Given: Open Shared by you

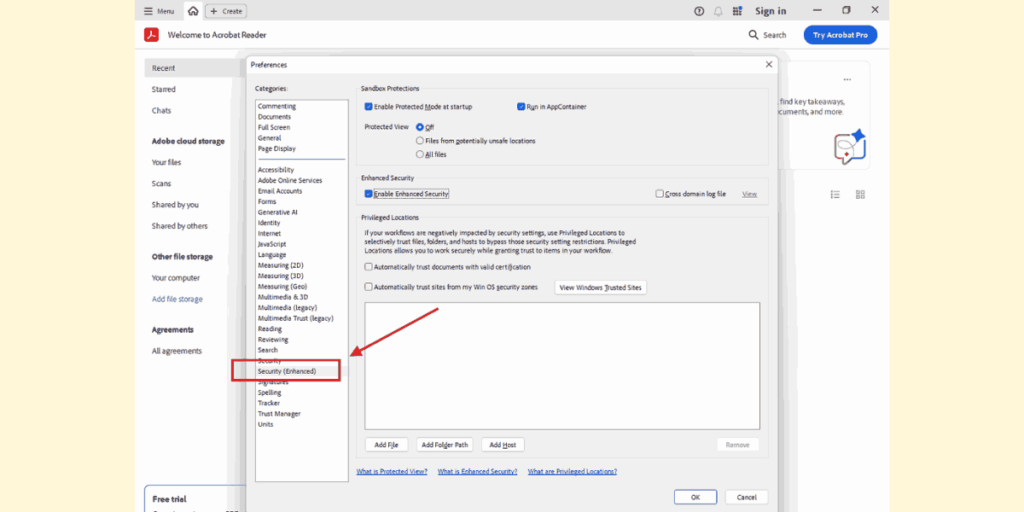Looking at the screenshot, I should click(175, 205).
